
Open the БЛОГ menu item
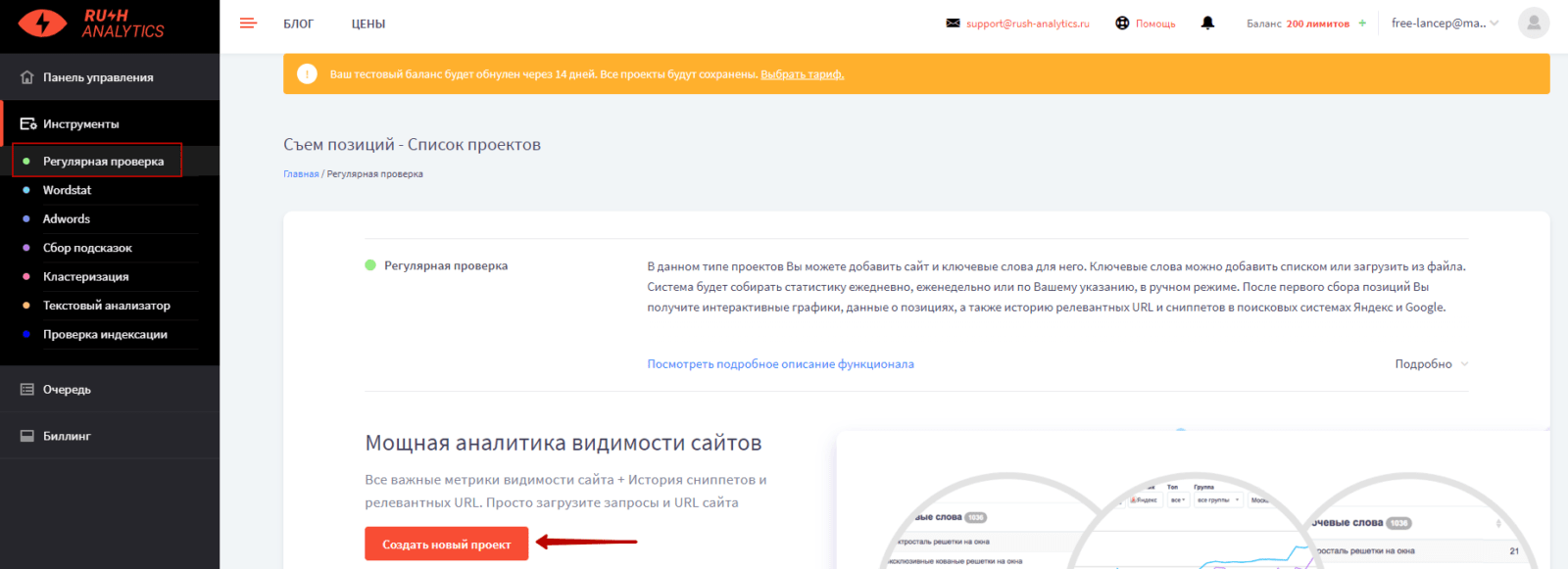click(299, 24)
